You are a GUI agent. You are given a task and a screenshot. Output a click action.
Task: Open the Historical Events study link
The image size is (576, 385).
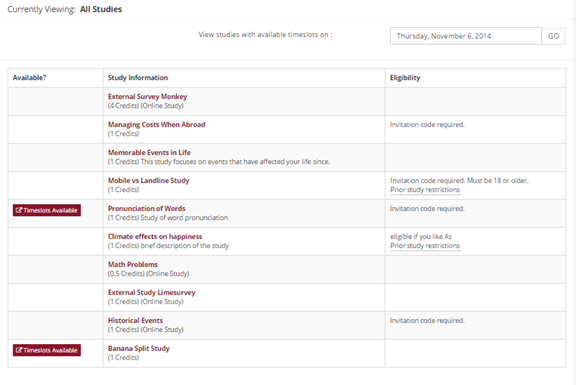(135, 320)
